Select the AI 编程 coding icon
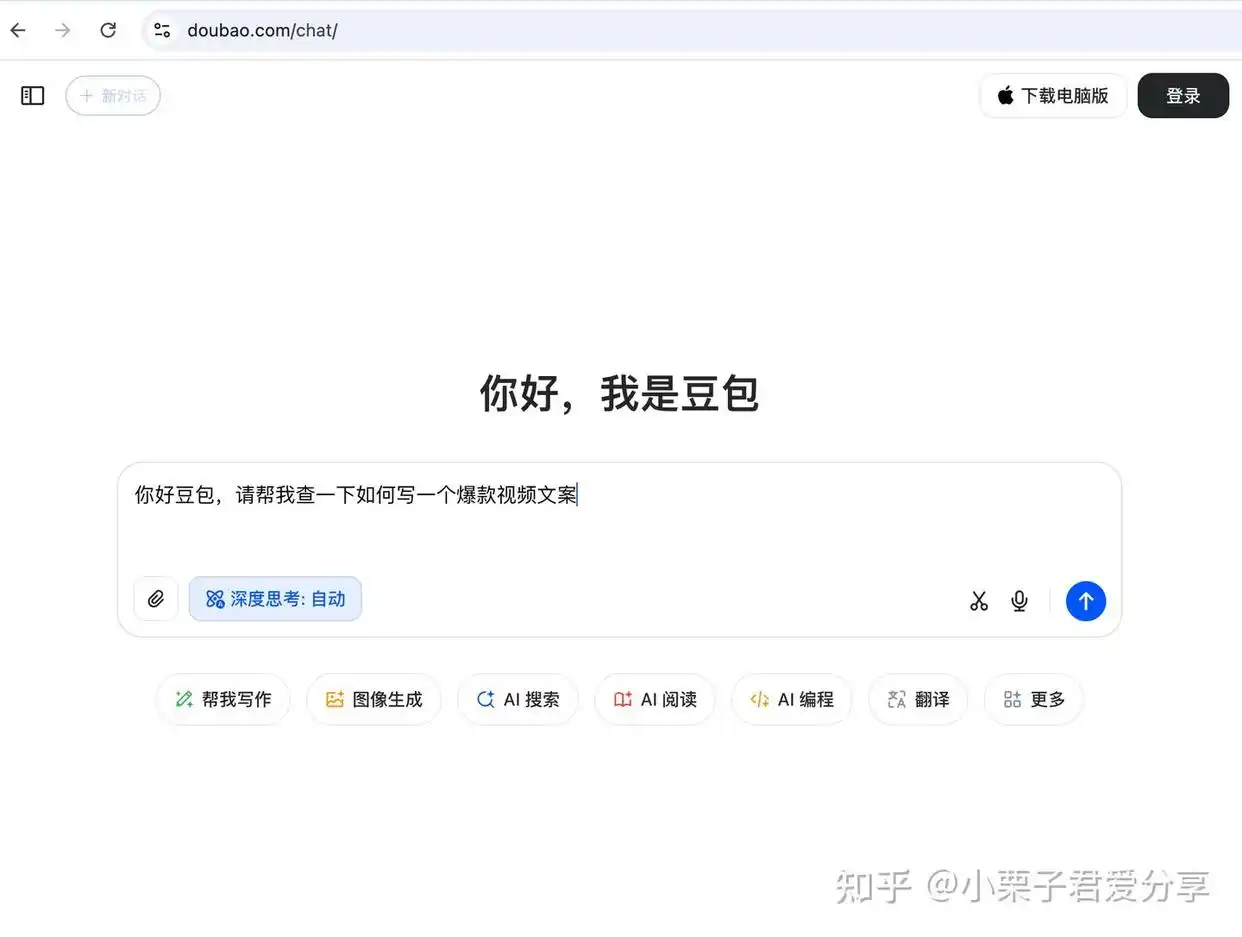 [760, 699]
